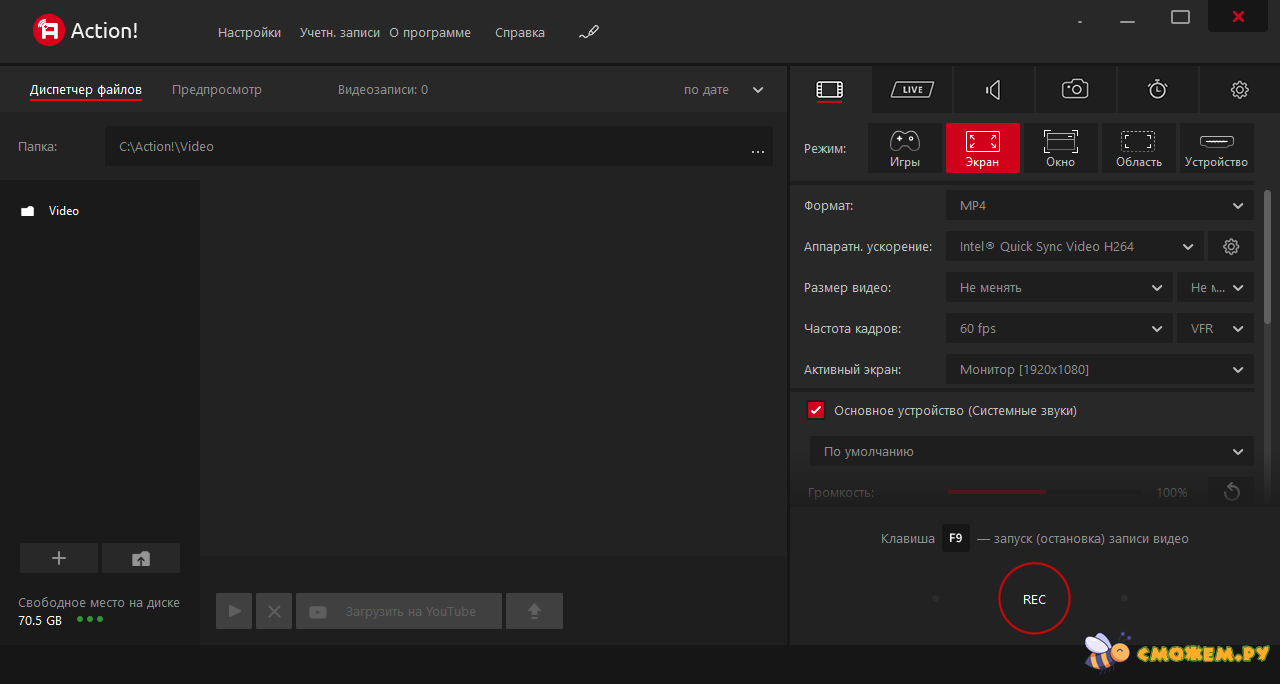
Task: Expand the Формат MP4 dropdown
Action: coord(1099,205)
